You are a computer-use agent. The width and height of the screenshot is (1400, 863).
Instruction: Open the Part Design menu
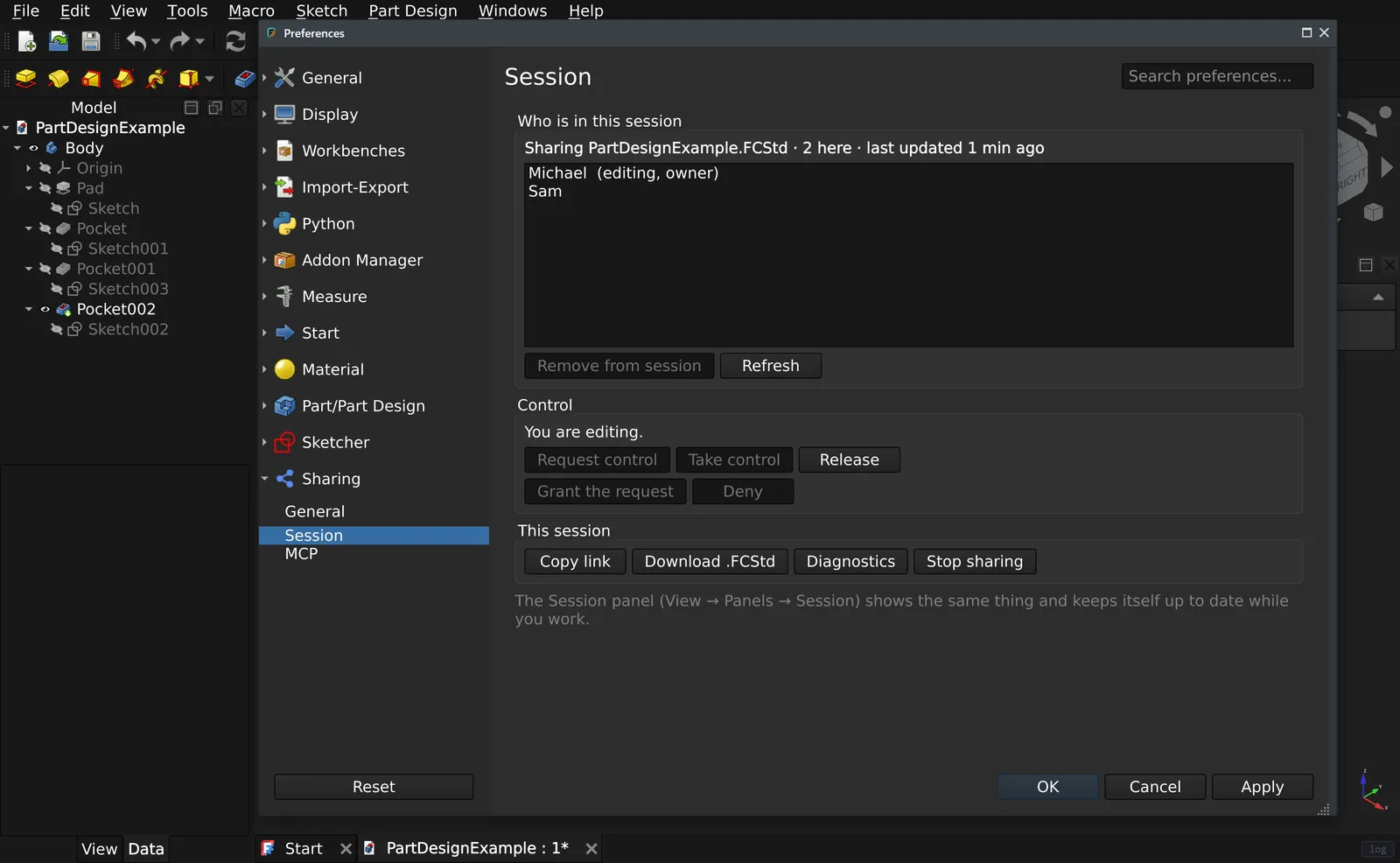[413, 11]
